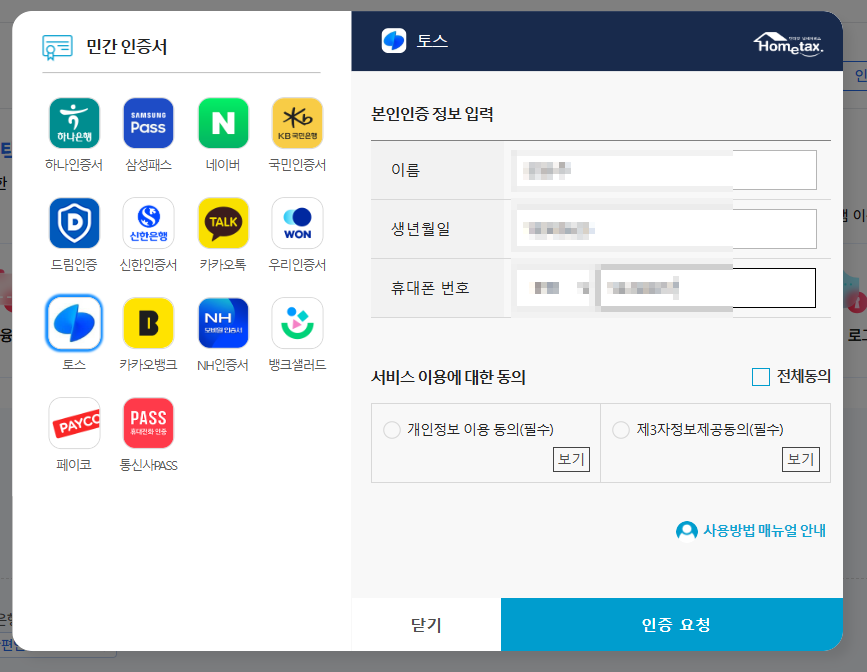The height and width of the screenshot is (672, 867).
Task: Click the 카카오톡 label
Action: (x=223, y=265)
